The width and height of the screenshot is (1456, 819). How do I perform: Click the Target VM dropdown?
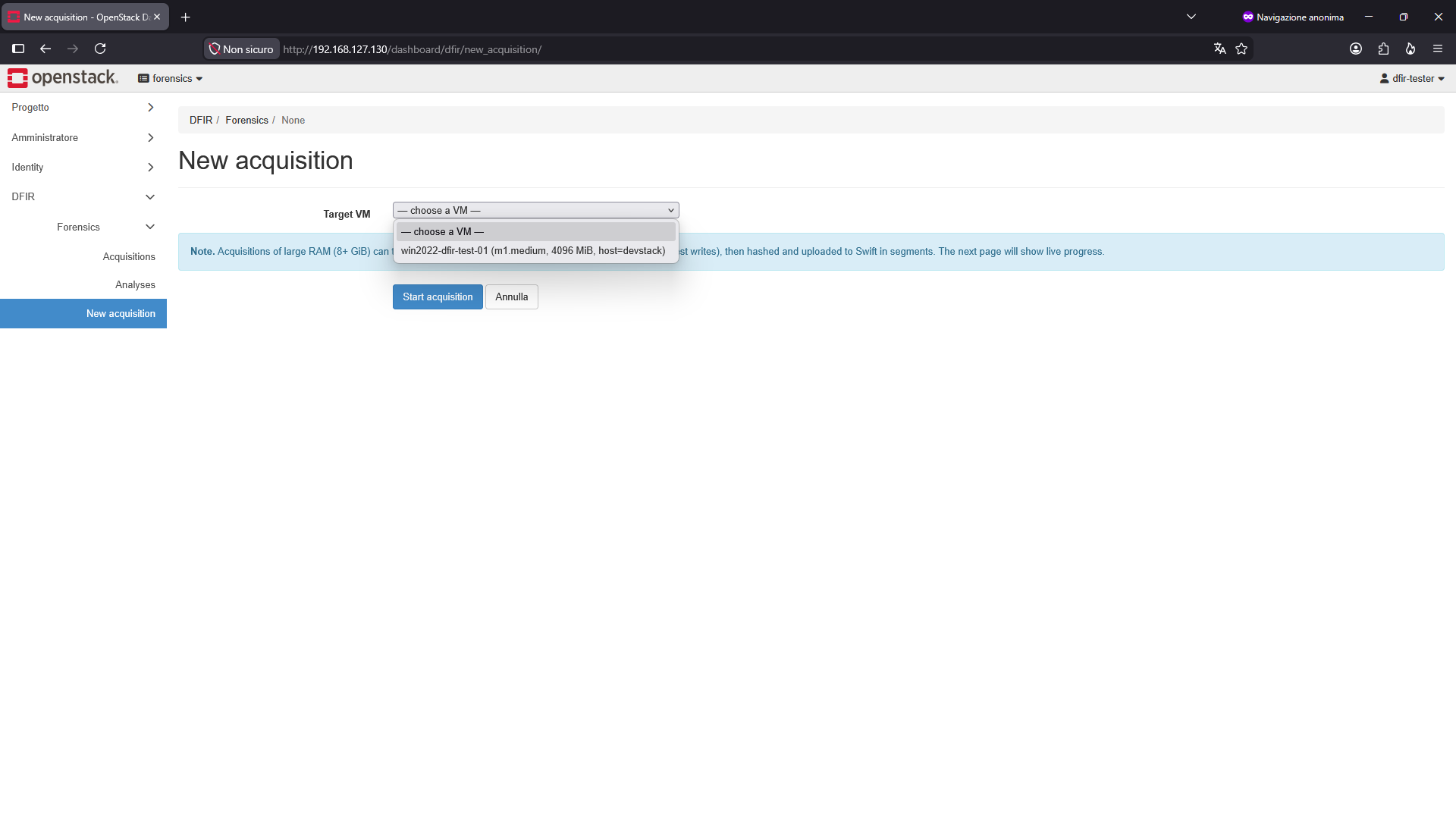(x=535, y=210)
